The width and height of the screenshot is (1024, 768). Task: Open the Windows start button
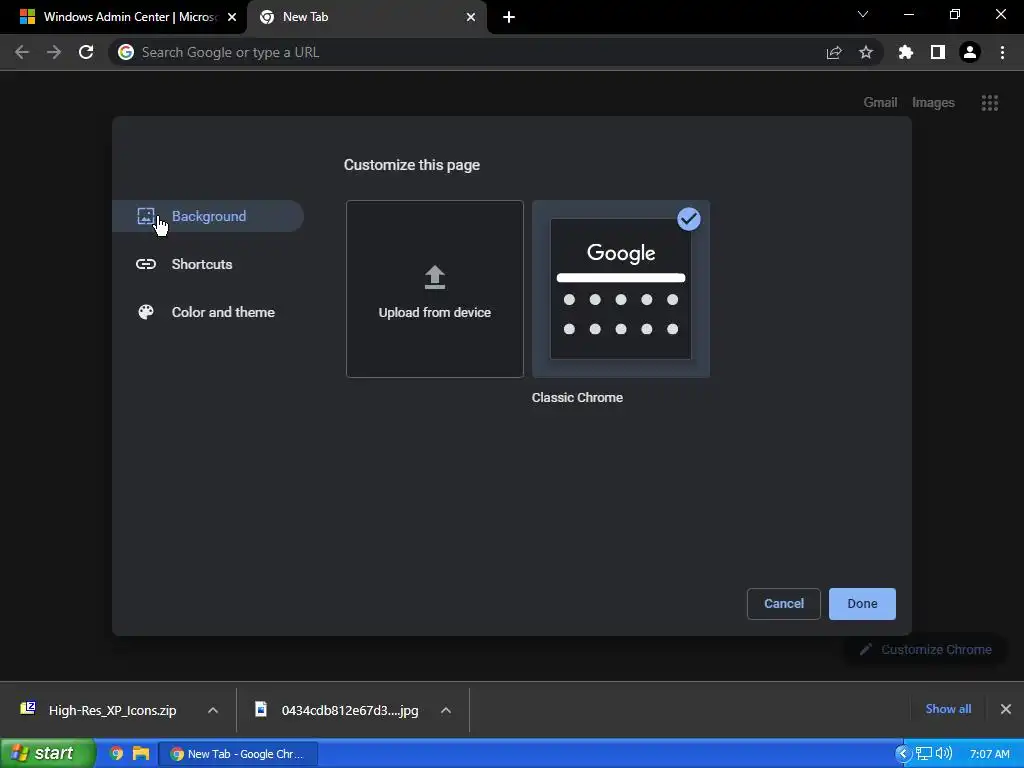[x=47, y=754]
